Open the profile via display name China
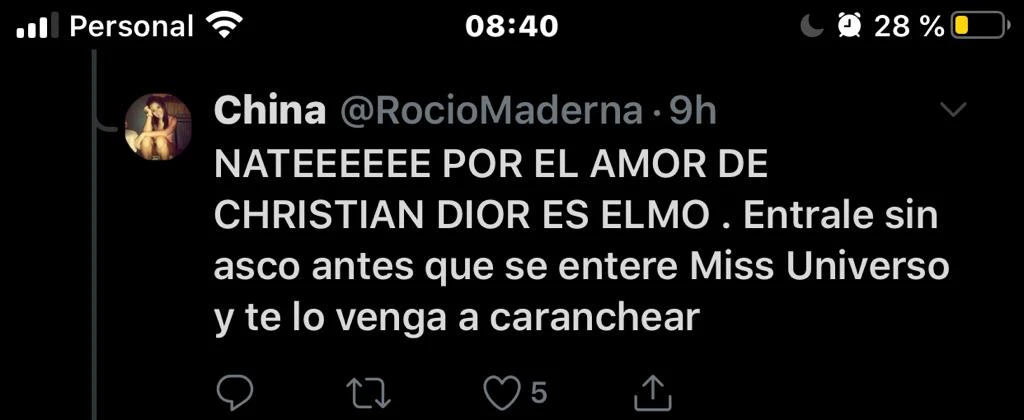 tap(270, 112)
